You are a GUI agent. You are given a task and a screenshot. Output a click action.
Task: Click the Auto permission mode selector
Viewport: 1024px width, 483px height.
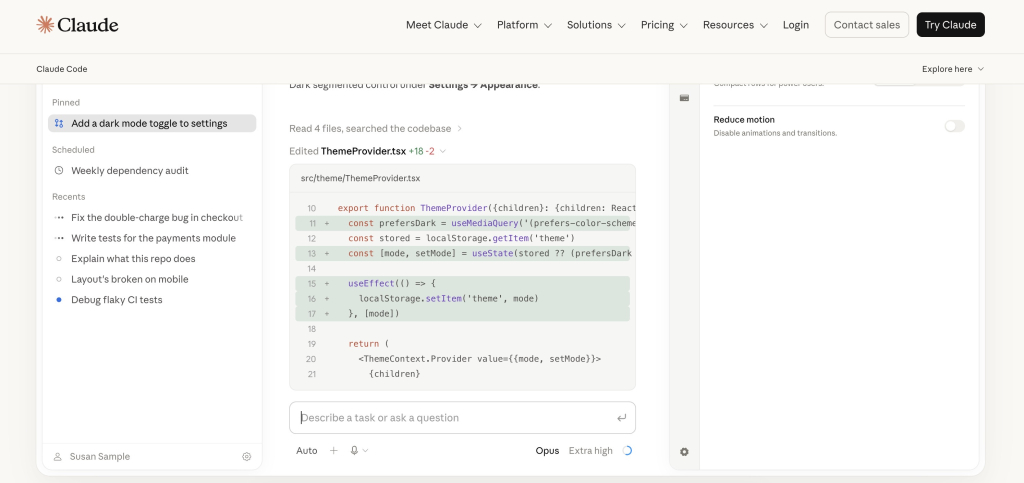[307, 451]
